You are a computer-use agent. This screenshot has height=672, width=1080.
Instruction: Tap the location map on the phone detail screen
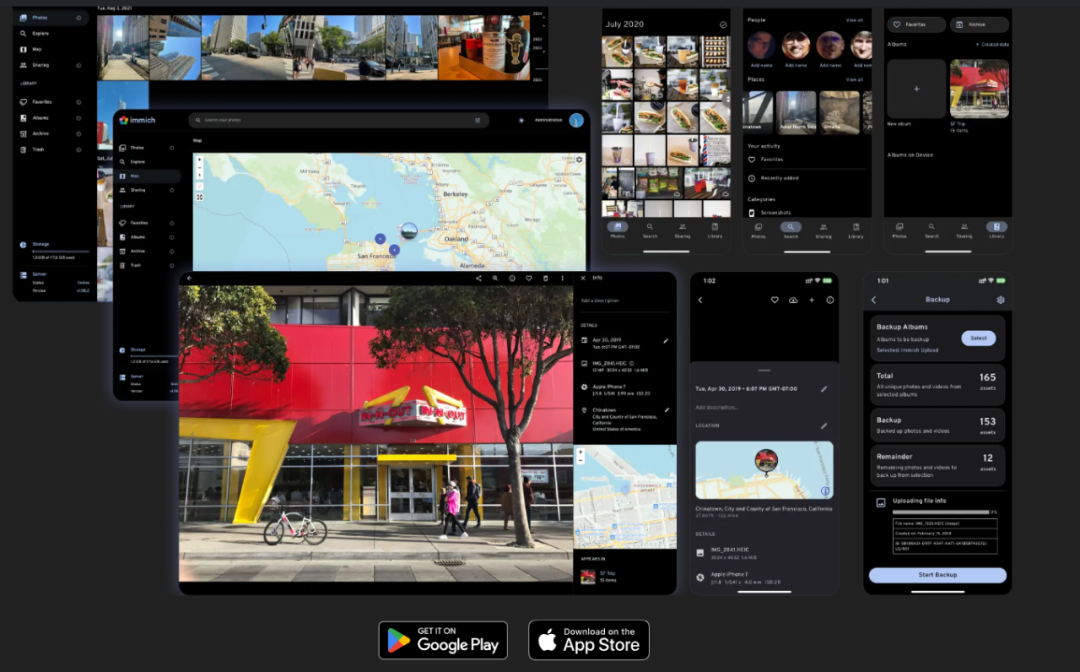coord(765,470)
